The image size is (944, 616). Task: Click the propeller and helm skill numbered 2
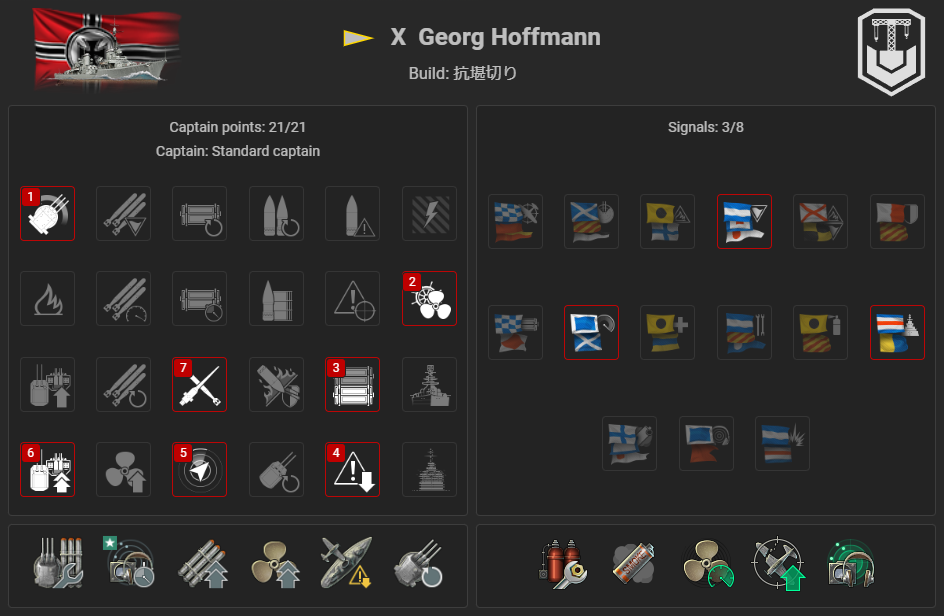tap(429, 299)
